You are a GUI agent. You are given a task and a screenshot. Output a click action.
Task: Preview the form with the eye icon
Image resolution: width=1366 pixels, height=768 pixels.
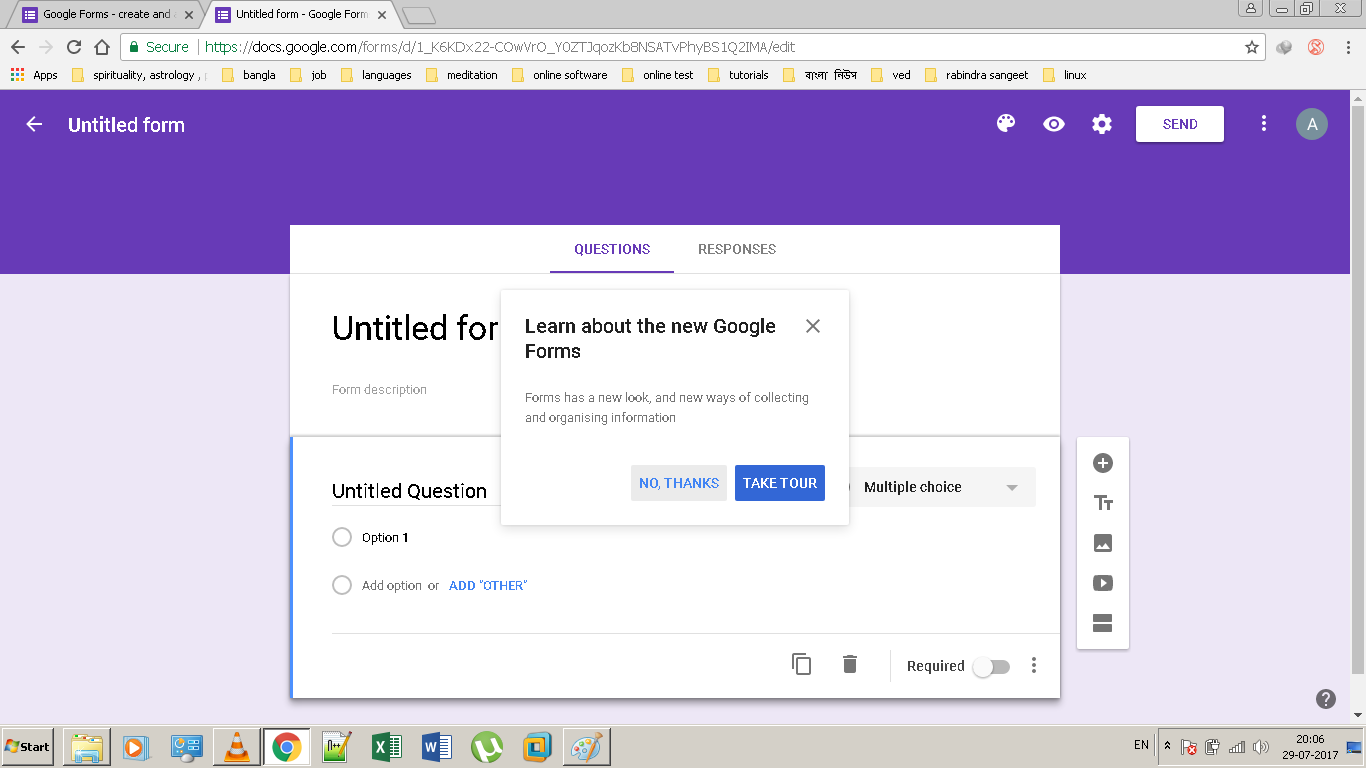(1054, 124)
